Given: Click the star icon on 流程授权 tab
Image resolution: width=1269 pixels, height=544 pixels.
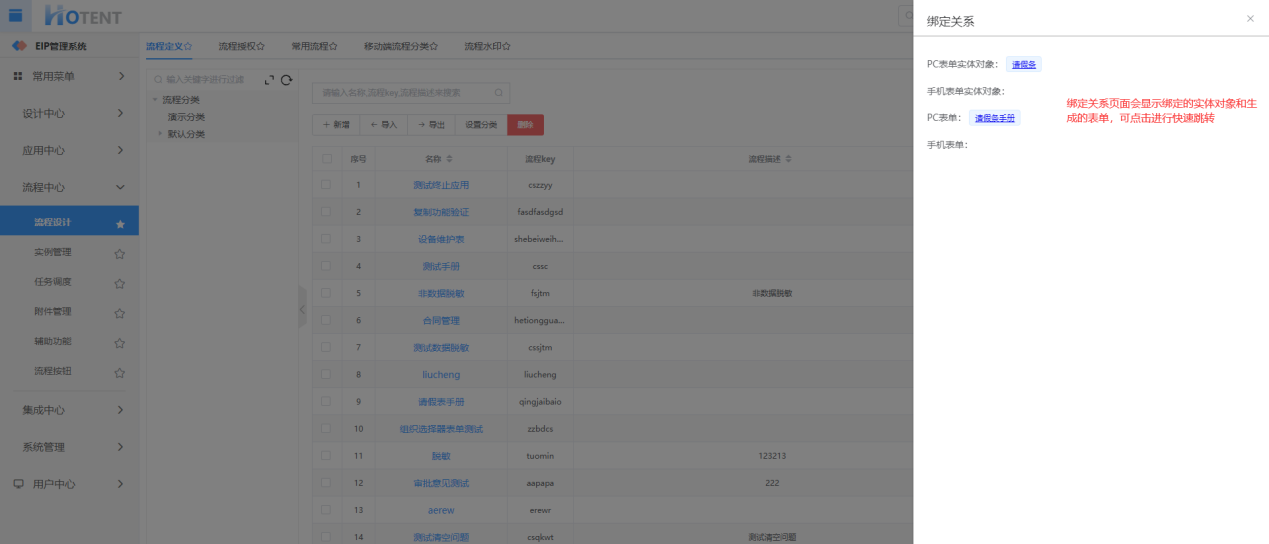Looking at the screenshot, I should 261,46.
